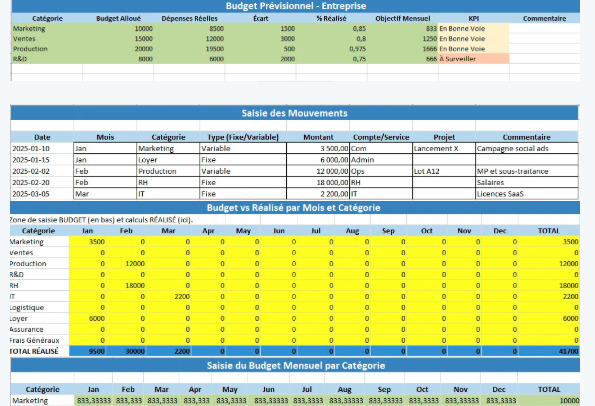Select the amount cell 18 000,00
Image resolution: width=595 pixels, height=406 pixels.
318,183
